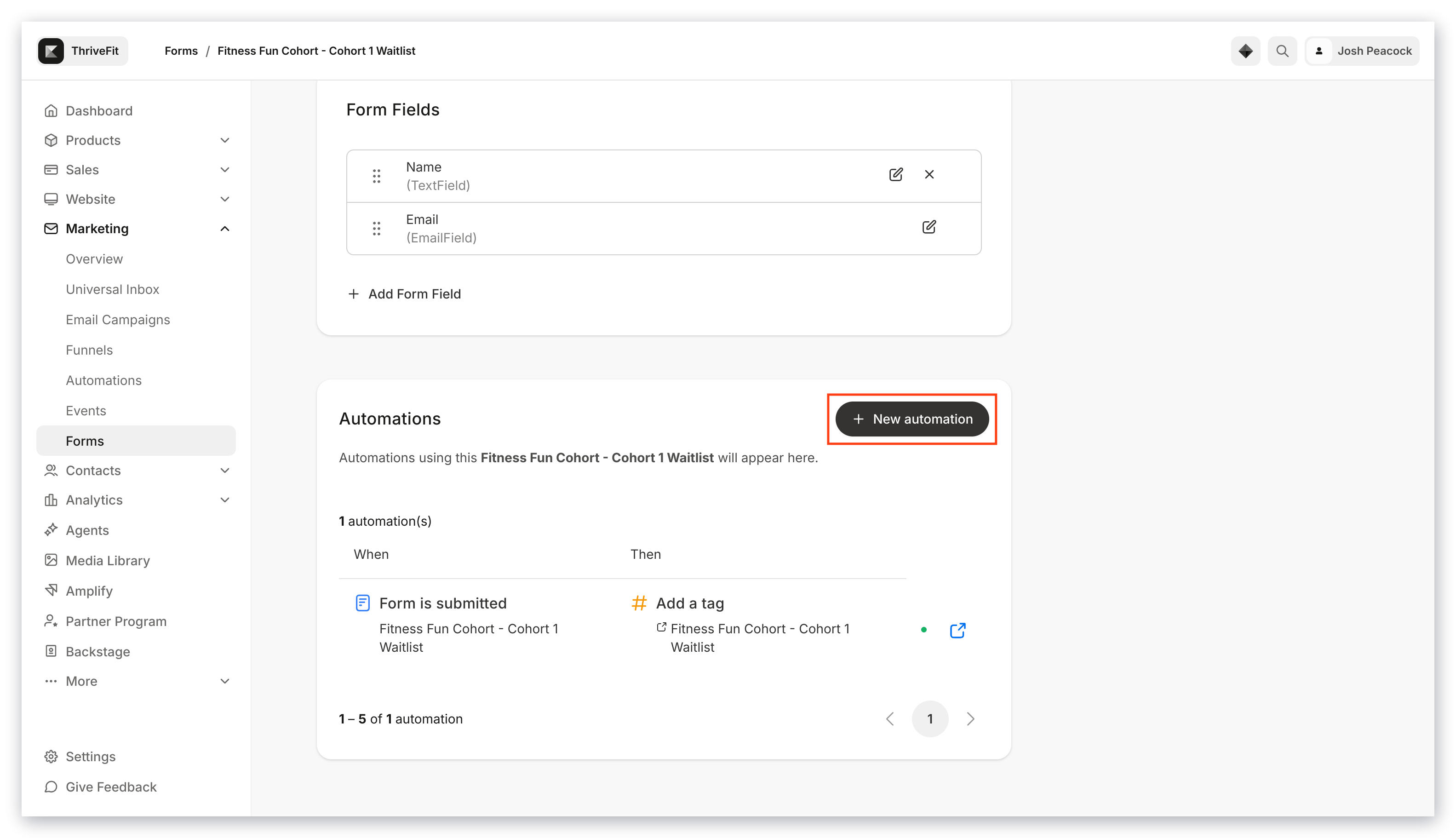The height and width of the screenshot is (838, 1456).
Task: Click the Analytics bar chart icon
Action: pyautogui.click(x=51, y=499)
